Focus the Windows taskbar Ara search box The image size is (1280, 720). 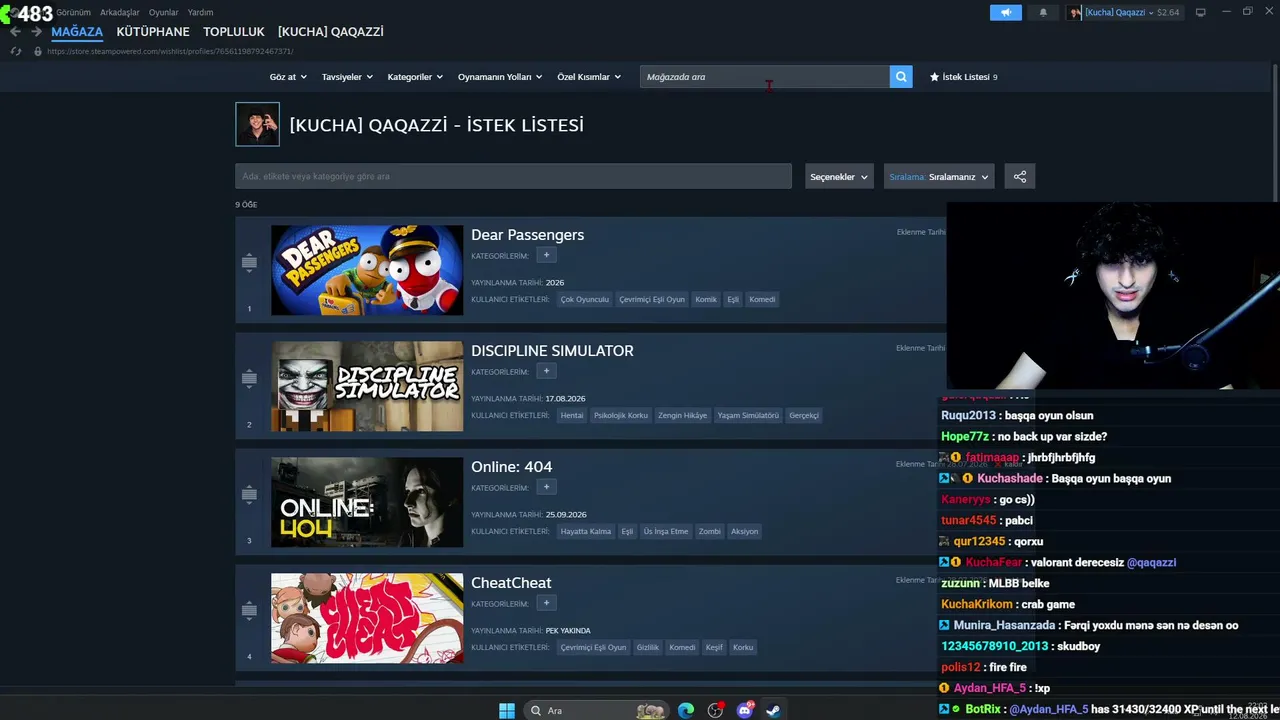(598, 710)
